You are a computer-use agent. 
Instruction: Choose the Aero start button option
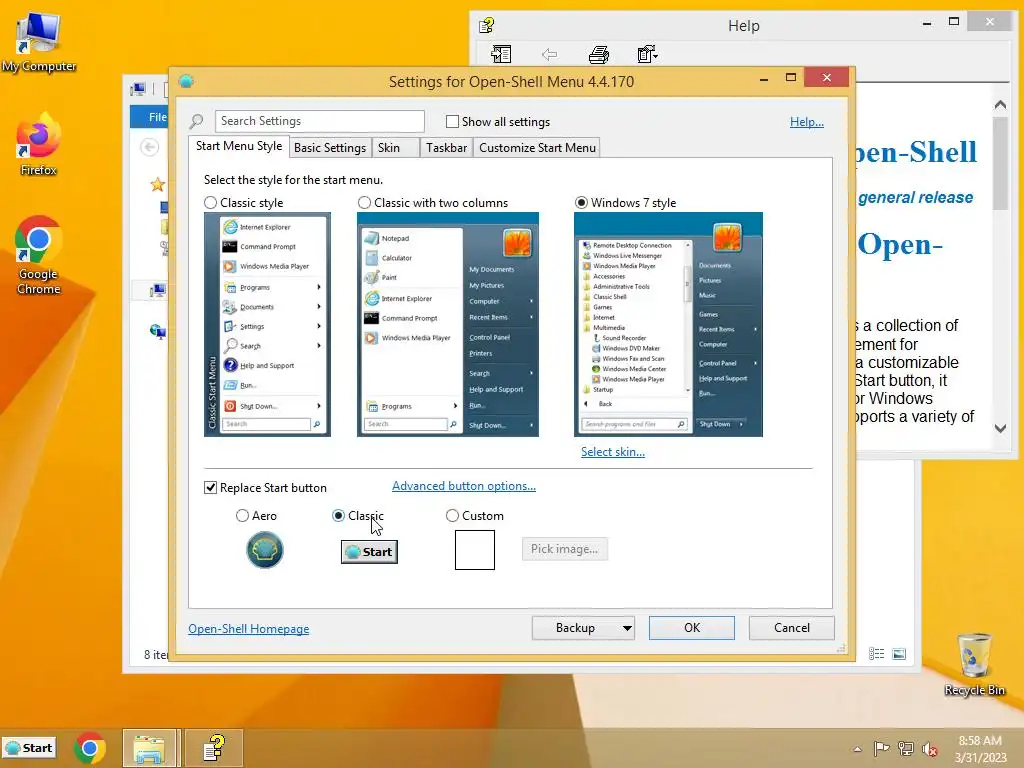(242, 516)
